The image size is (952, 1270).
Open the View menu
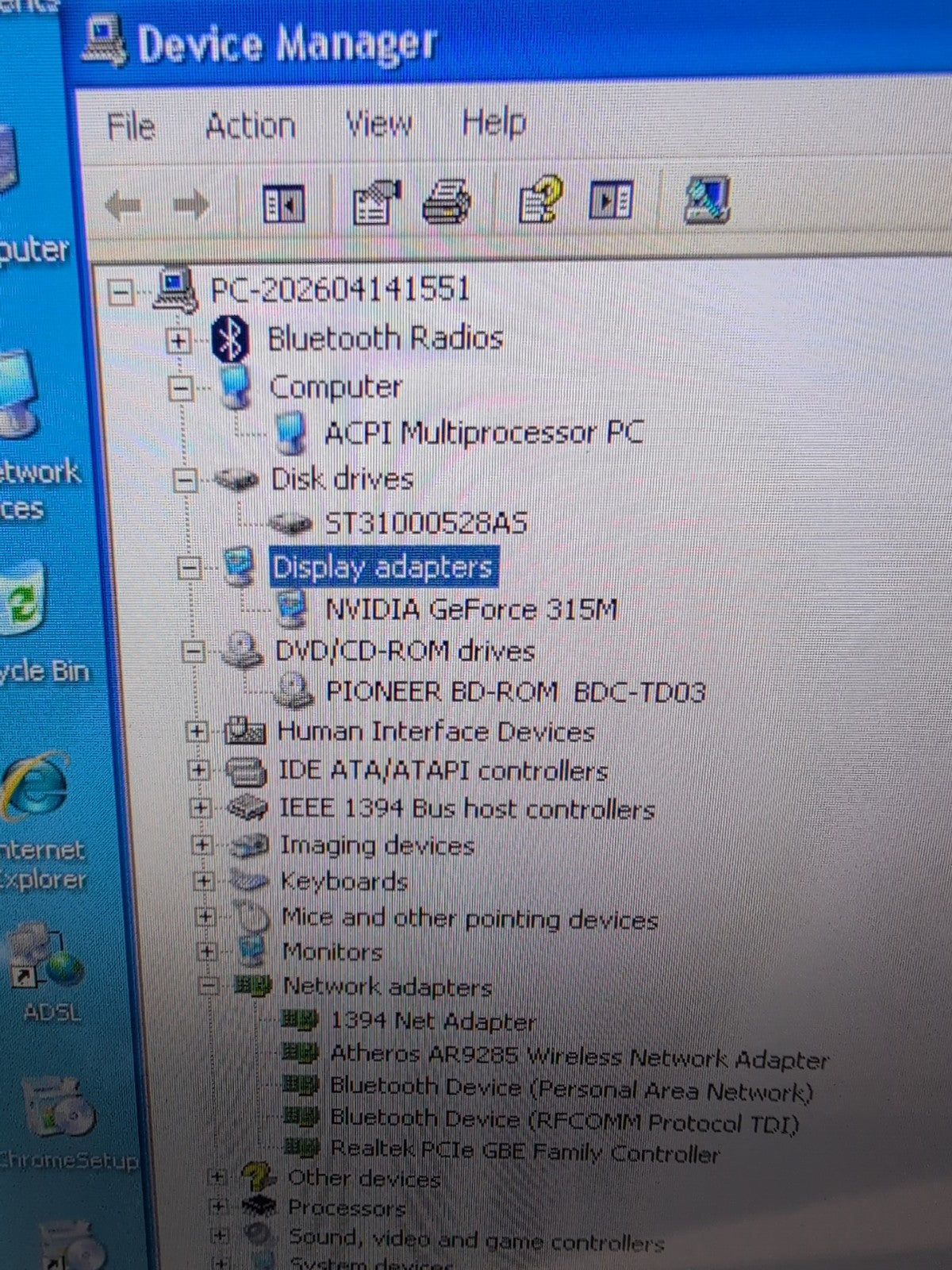378,124
